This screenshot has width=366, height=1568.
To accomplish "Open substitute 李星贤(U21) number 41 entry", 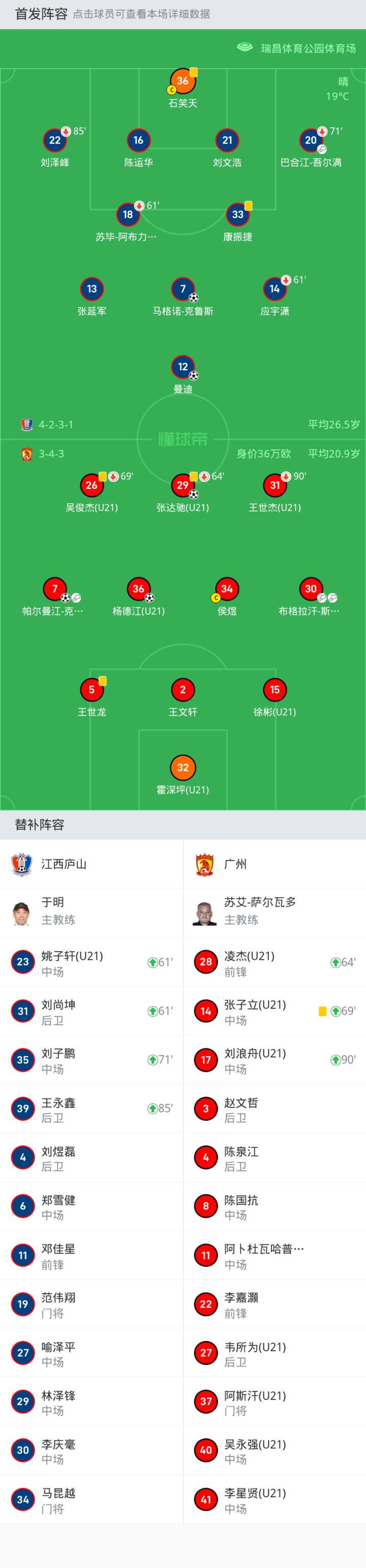I will point(274,1499).
